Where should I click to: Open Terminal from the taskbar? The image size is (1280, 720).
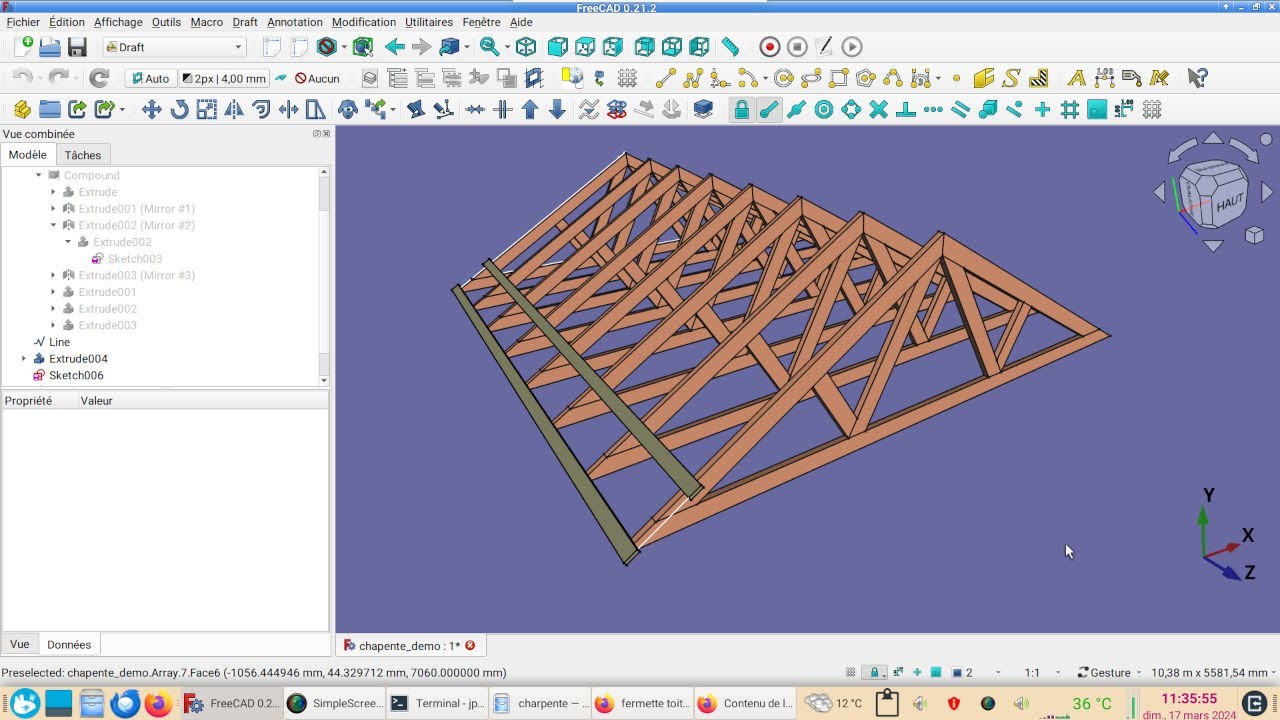437,703
